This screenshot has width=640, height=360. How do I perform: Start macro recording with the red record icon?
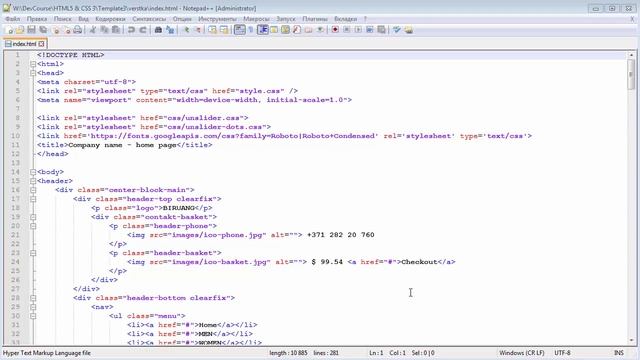(x=335, y=30)
